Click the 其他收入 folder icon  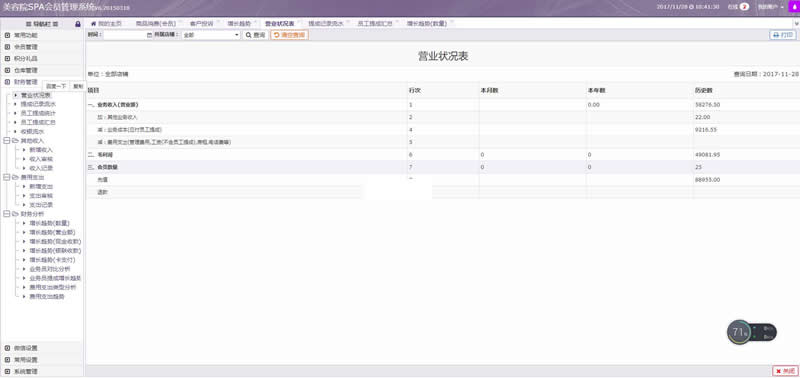(15, 140)
